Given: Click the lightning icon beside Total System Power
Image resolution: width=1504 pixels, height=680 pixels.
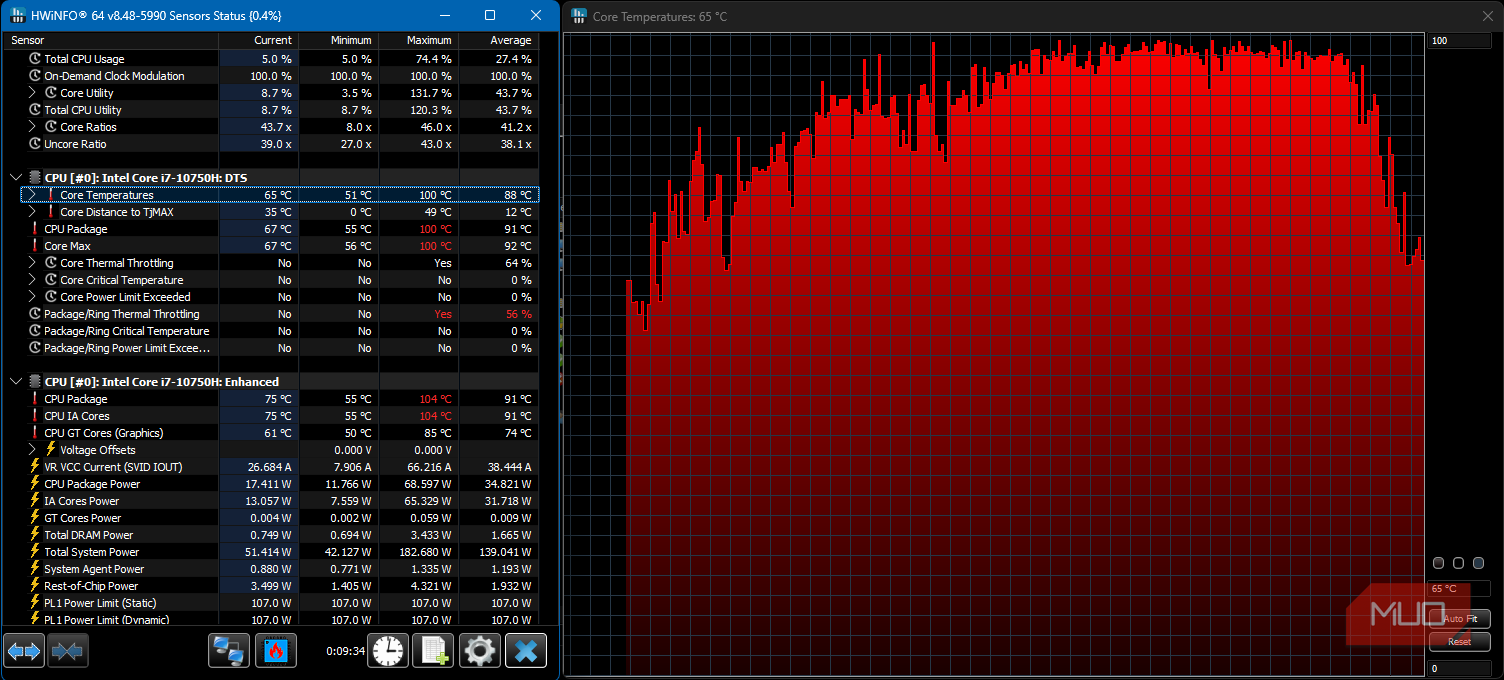Looking at the screenshot, I should coord(35,552).
